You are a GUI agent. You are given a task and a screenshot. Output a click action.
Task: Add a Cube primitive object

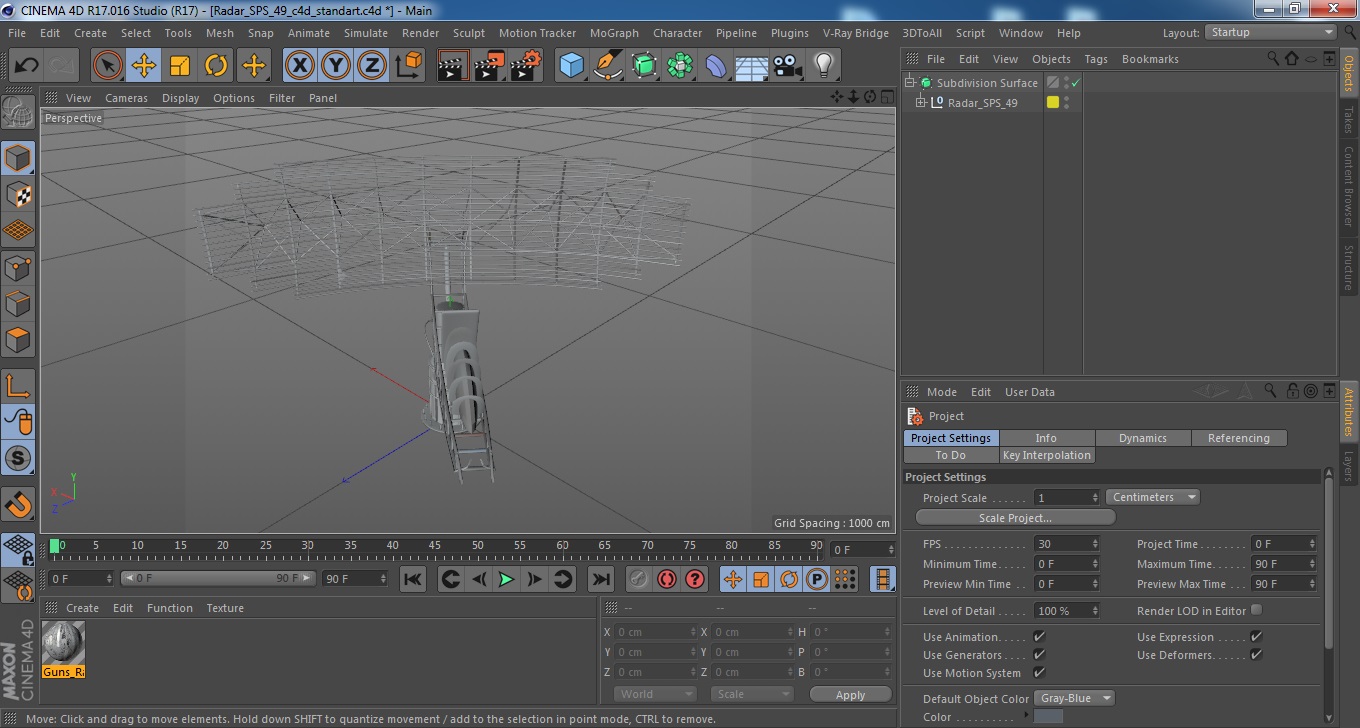coord(571,66)
